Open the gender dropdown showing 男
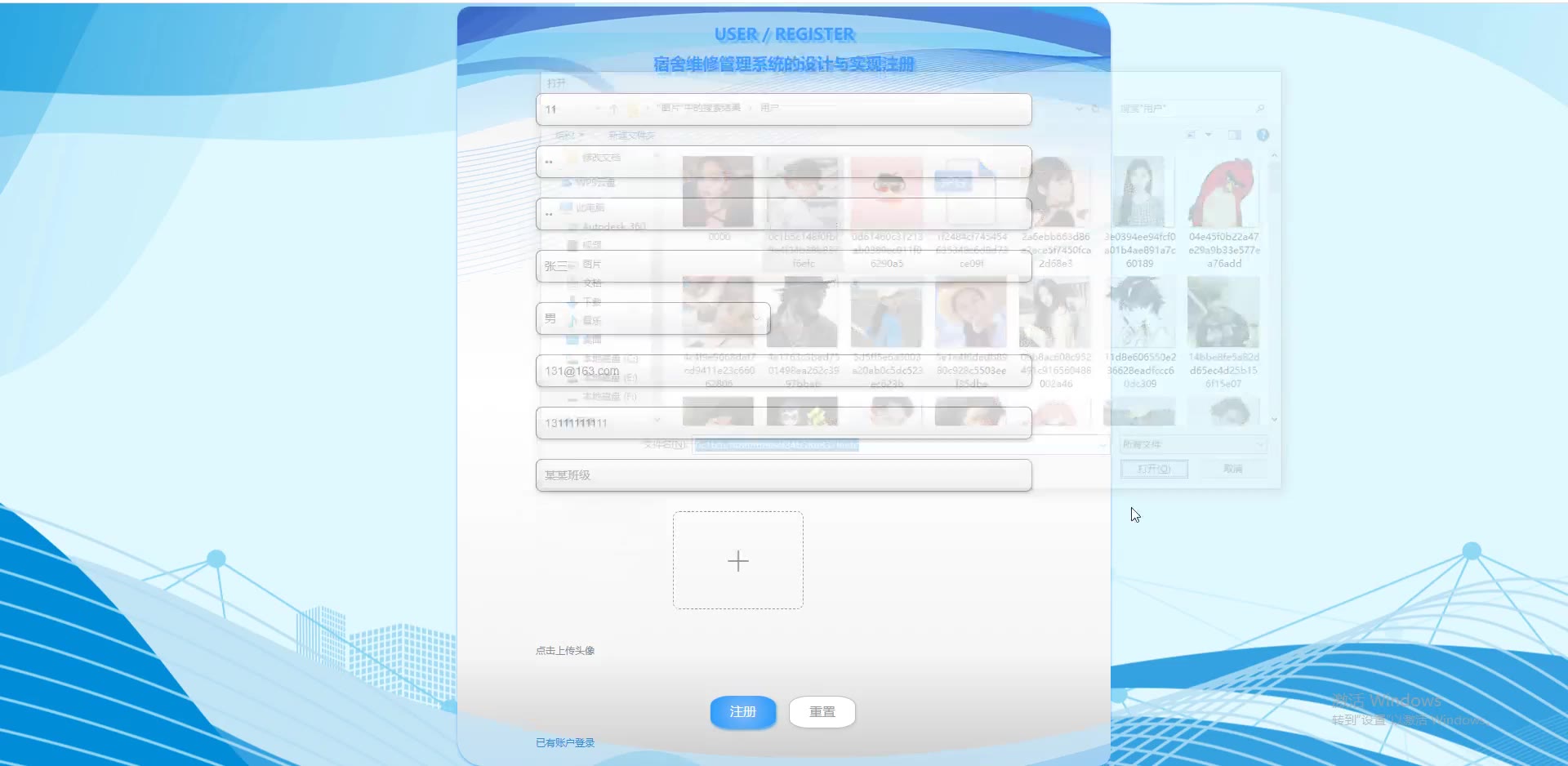Image resolution: width=1568 pixels, height=766 pixels. [653, 318]
